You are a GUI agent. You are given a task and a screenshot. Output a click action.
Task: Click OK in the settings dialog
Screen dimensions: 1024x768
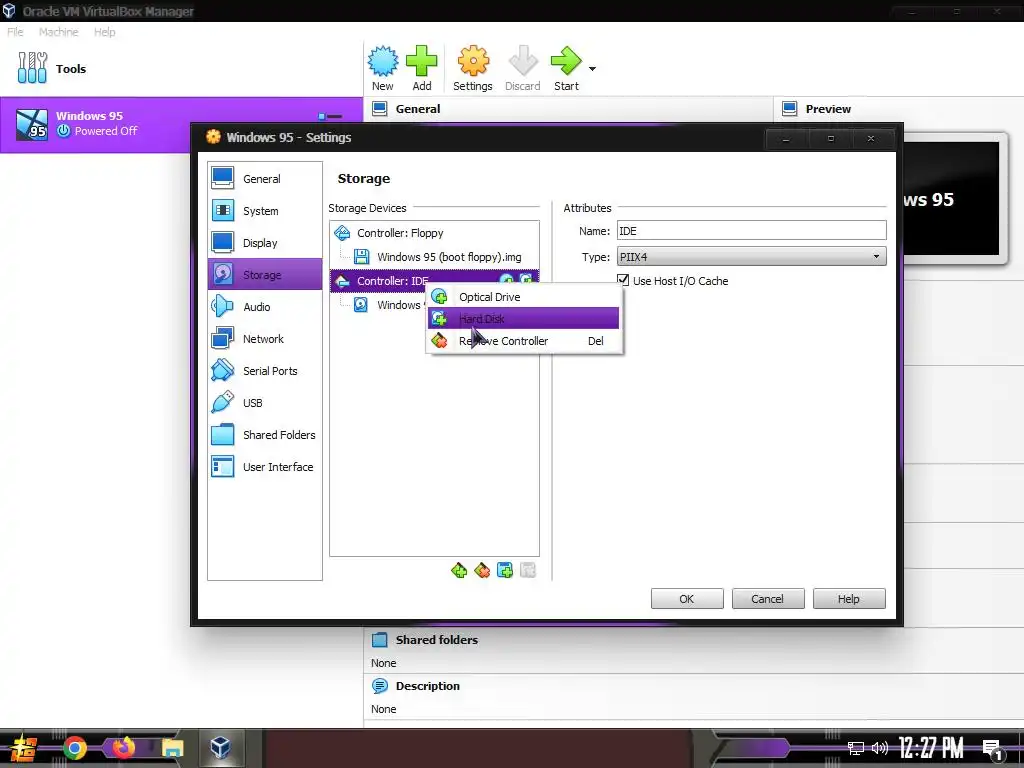coord(687,599)
